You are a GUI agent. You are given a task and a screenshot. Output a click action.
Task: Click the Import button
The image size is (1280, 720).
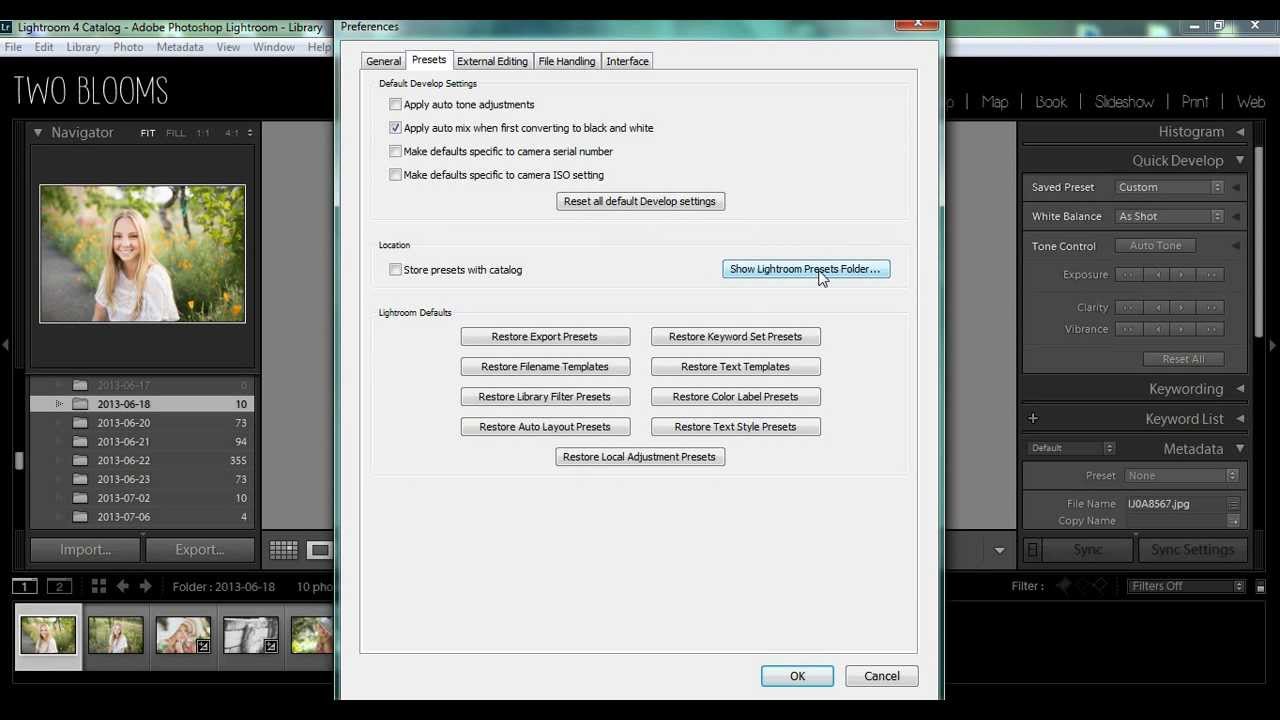85,549
